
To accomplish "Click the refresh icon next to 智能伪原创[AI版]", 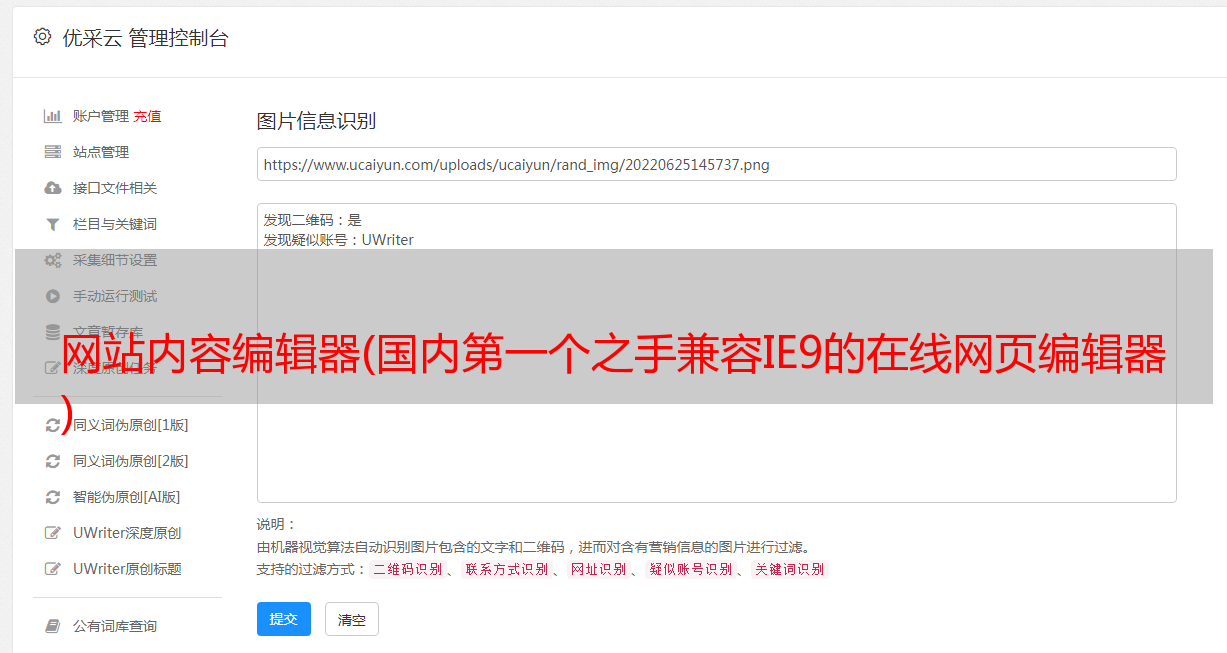I will click(x=53, y=497).
